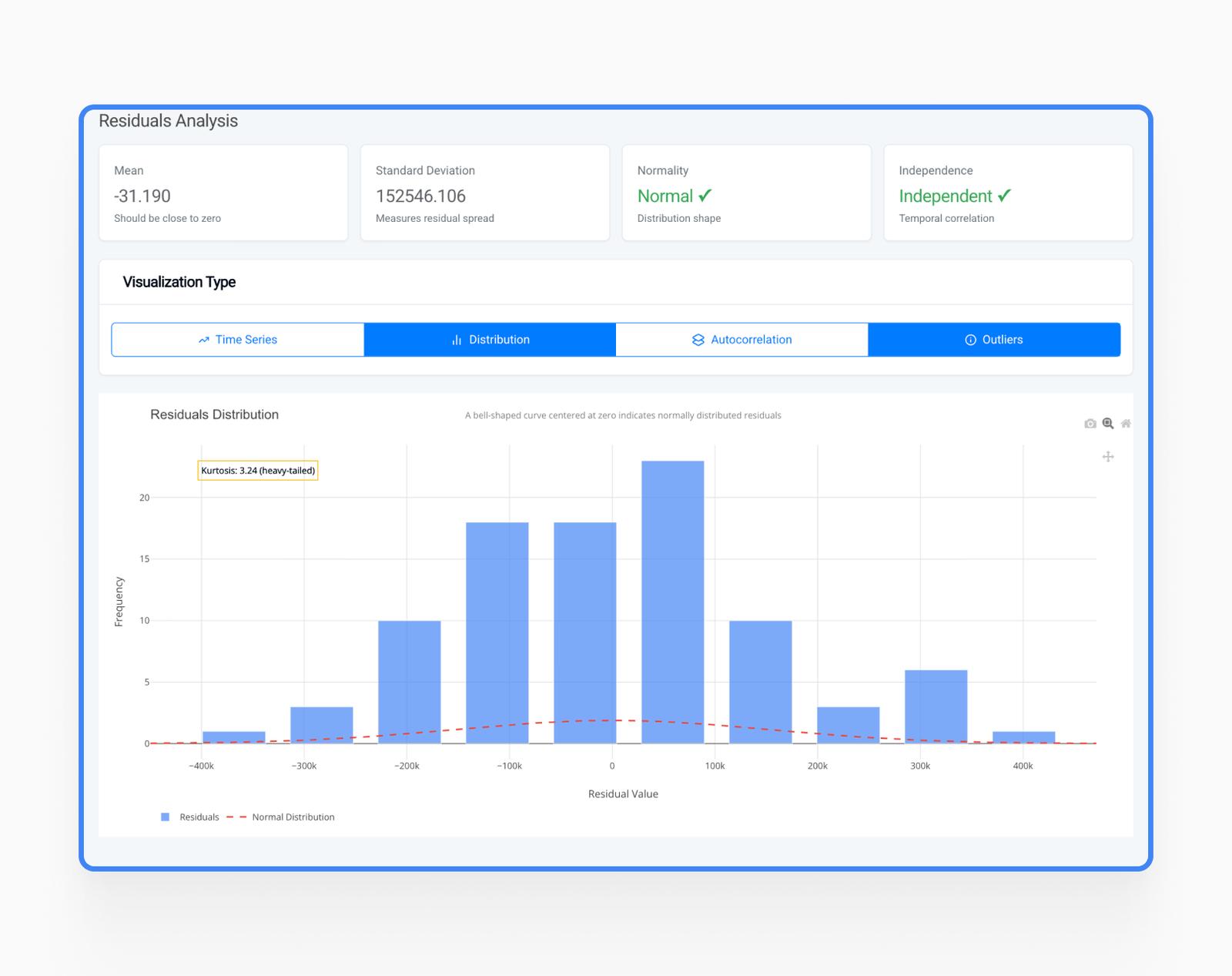This screenshot has height=976, width=1232.
Task: Click the blue Residuals legend swatch
Action: (165, 817)
